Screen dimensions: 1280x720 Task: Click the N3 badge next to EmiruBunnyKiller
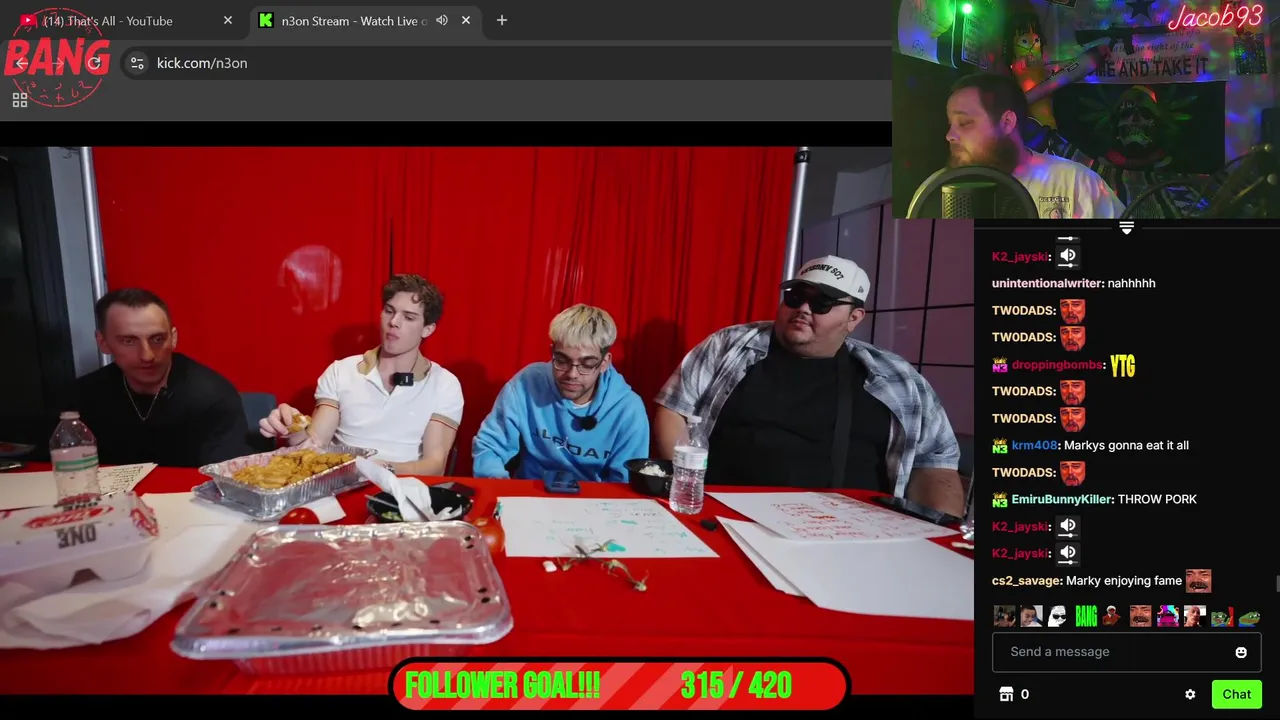pos(1000,500)
